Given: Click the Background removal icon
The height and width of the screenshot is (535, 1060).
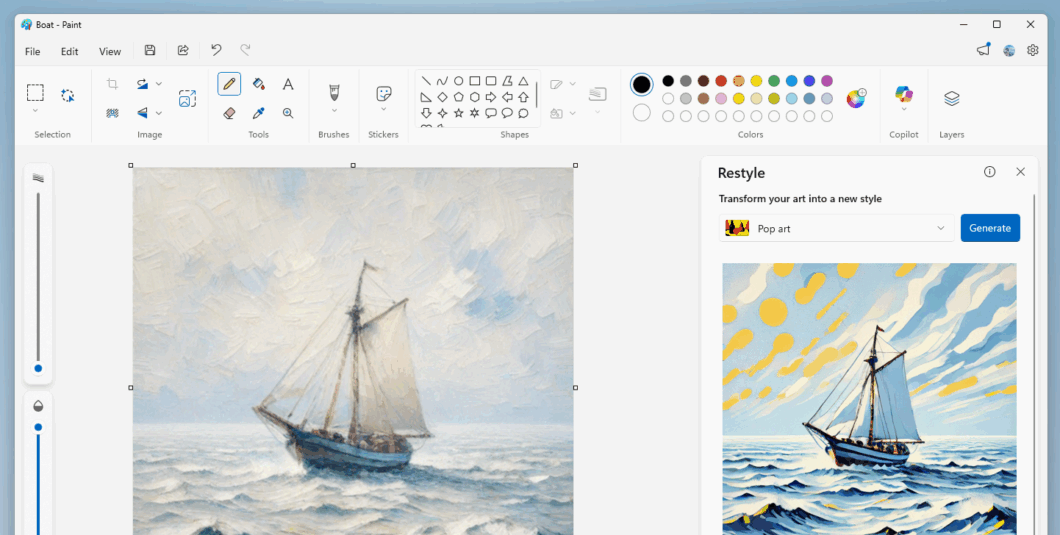Looking at the screenshot, I should [112, 113].
